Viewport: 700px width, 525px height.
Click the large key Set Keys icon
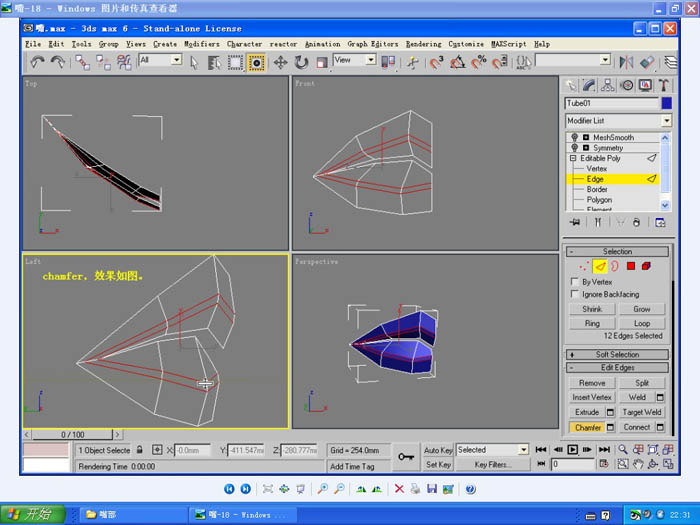click(406, 457)
